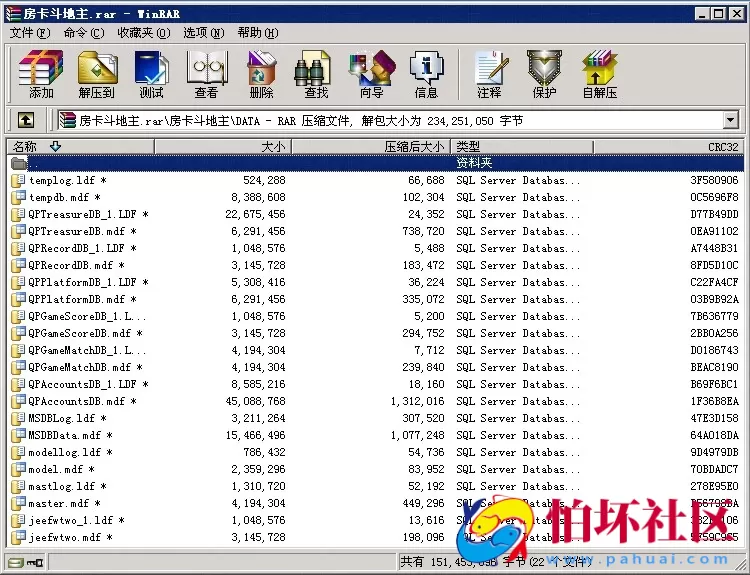The height and width of the screenshot is (575, 750).
Task: Open the Commands (命令) menu
Action: tap(84, 33)
